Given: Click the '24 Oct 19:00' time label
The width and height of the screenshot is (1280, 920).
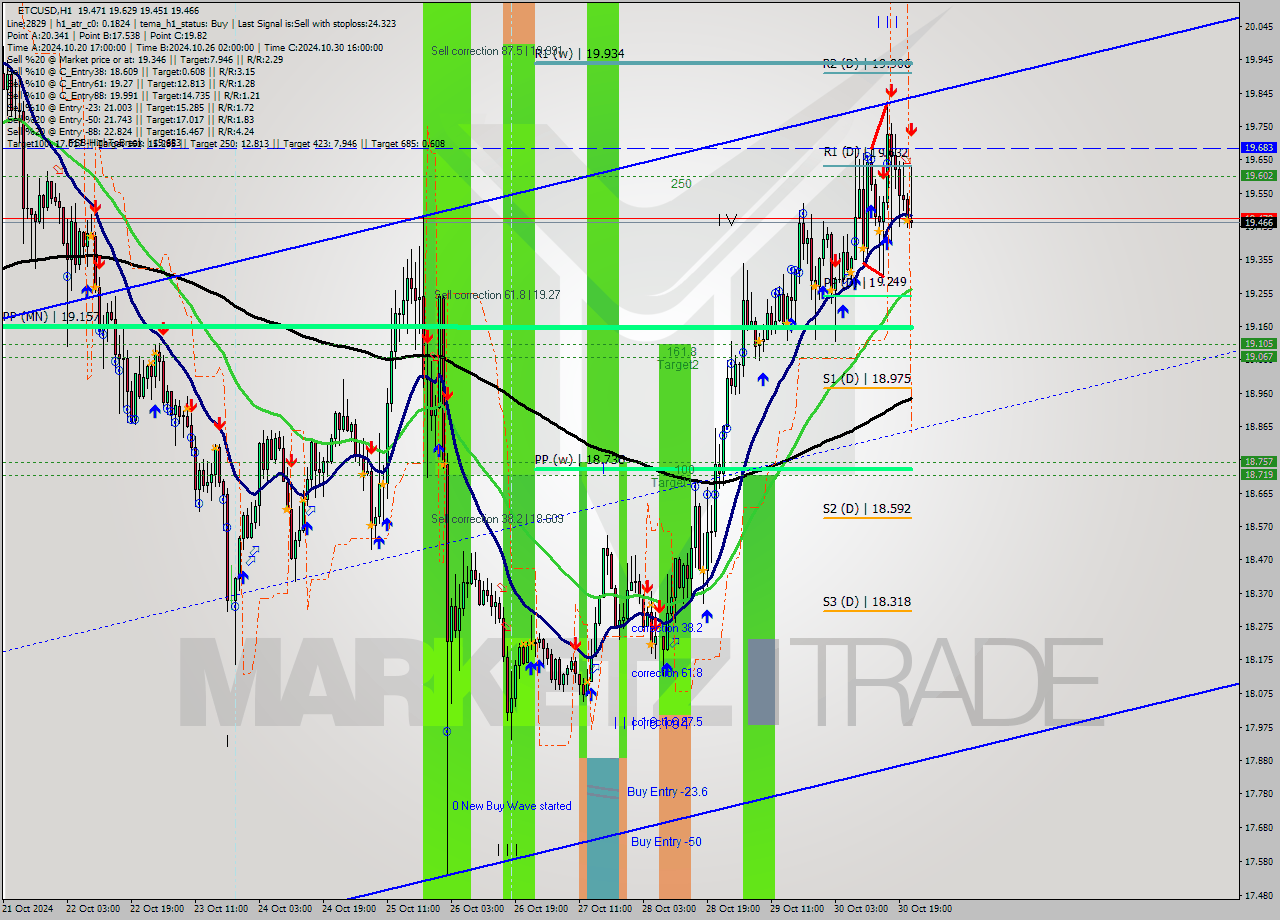Looking at the screenshot, I should click(x=349, y=909).
